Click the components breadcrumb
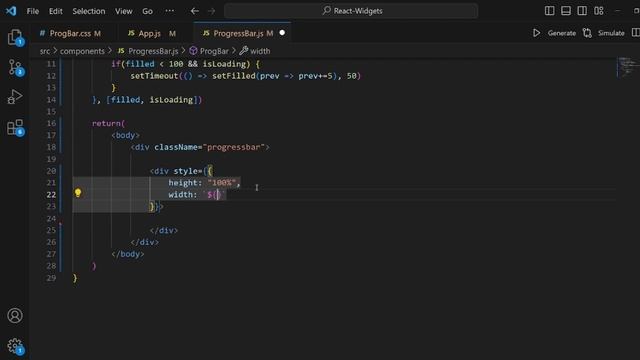The image size is (640, 360). coord(82,51)
